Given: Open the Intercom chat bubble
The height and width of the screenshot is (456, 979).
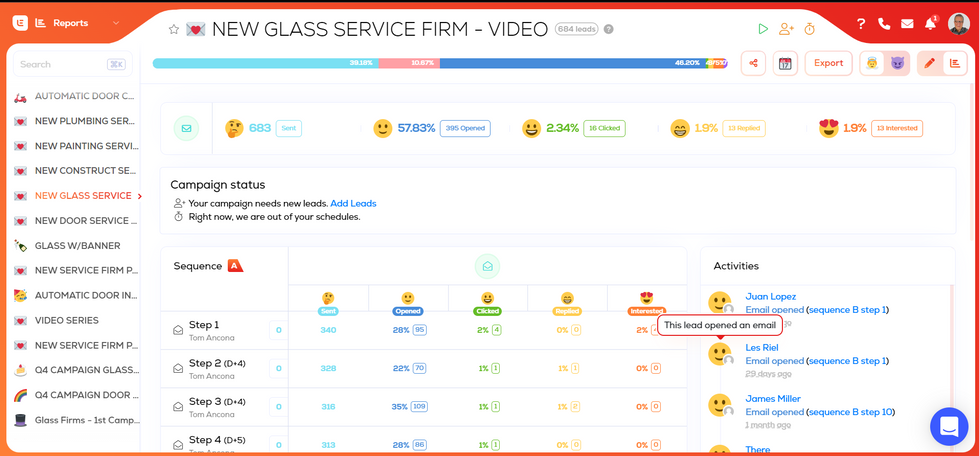Looking at the screenshot, I should click(948, 427).
